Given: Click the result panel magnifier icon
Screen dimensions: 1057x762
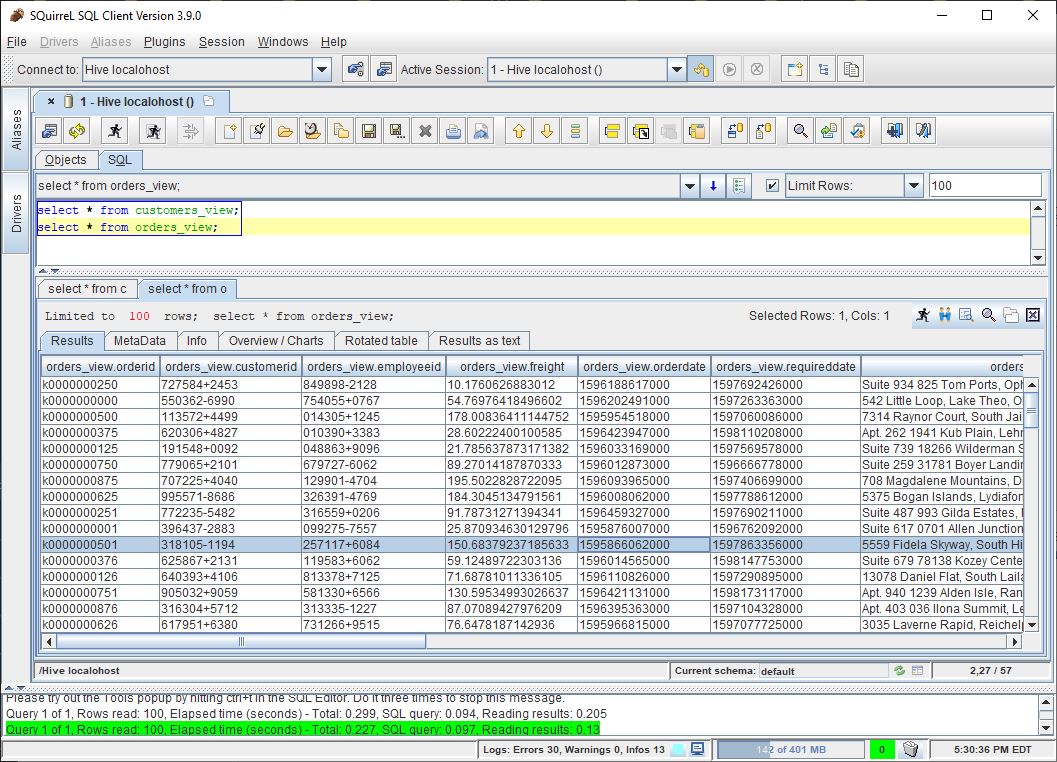Looking at the screenshot, I should (x=989, y=315).
